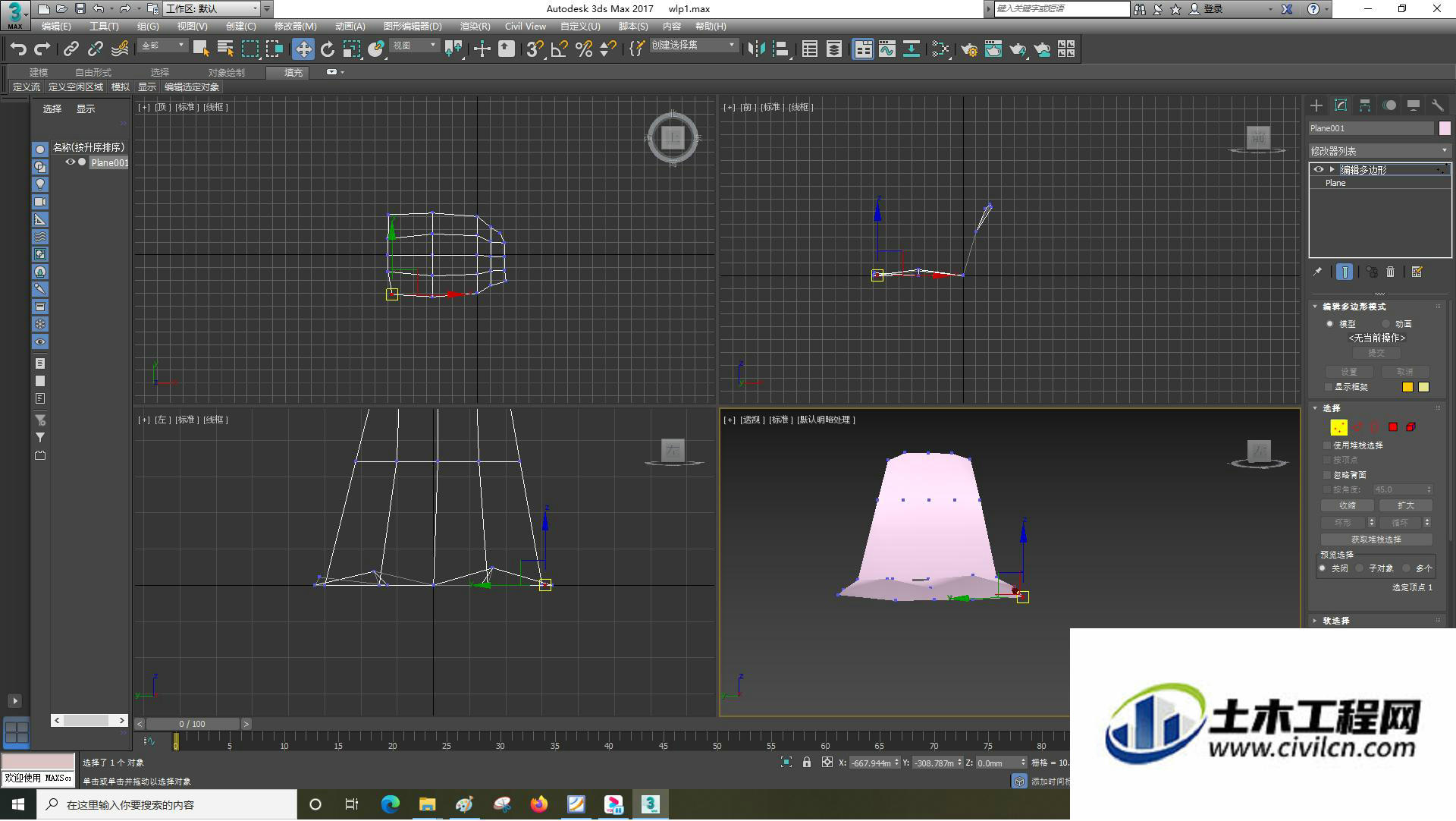Open the 视图 reference coordinate dropdown
The image size is (1456, 821).
[414, 46]
